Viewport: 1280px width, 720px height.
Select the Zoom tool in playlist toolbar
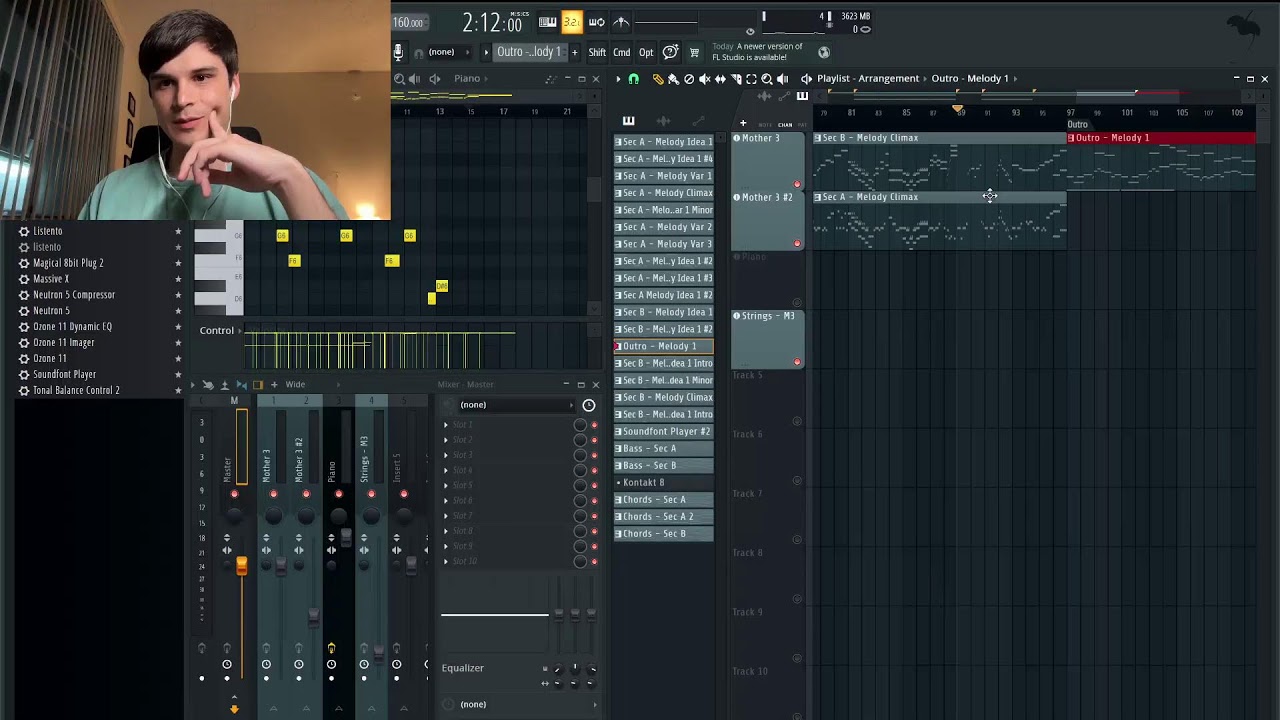click(767, 79)
